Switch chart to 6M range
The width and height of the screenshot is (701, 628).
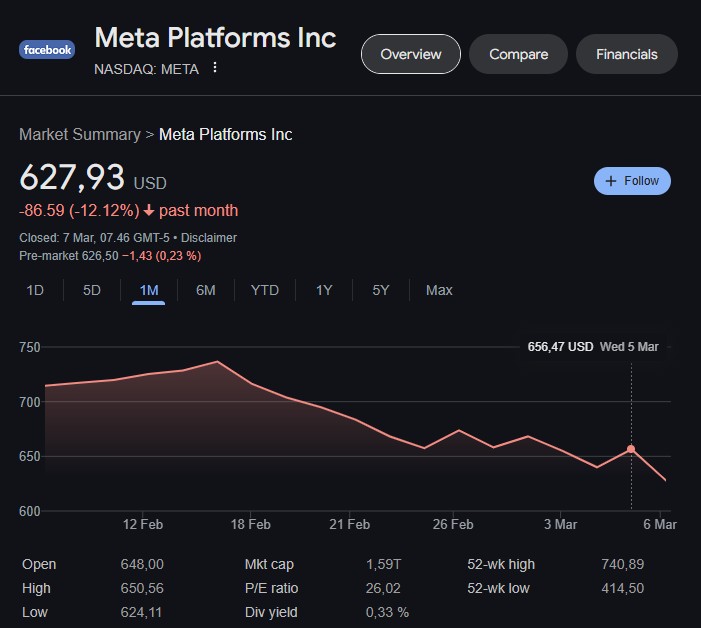206,290
